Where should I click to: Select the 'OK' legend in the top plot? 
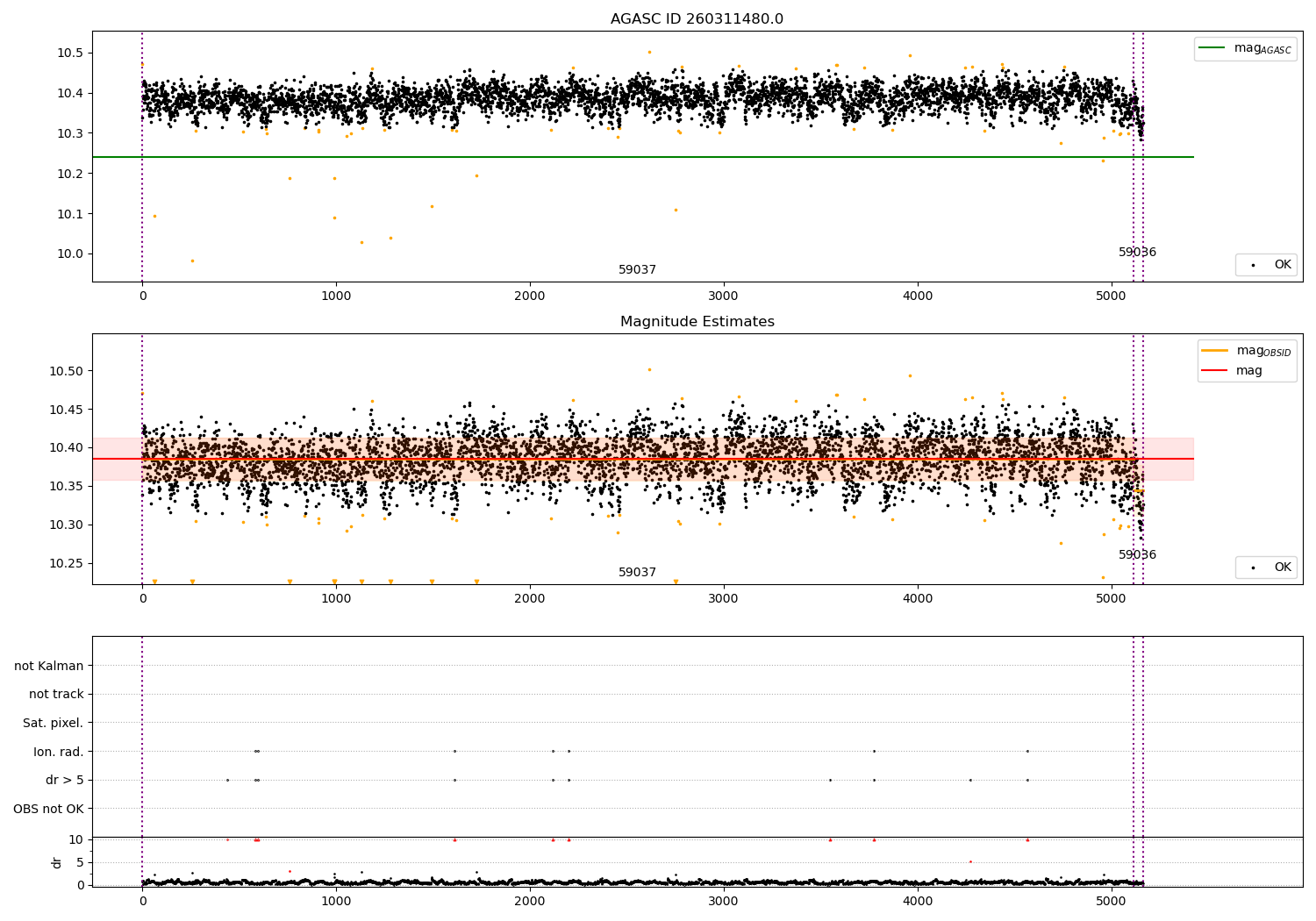coord(1266,264)
